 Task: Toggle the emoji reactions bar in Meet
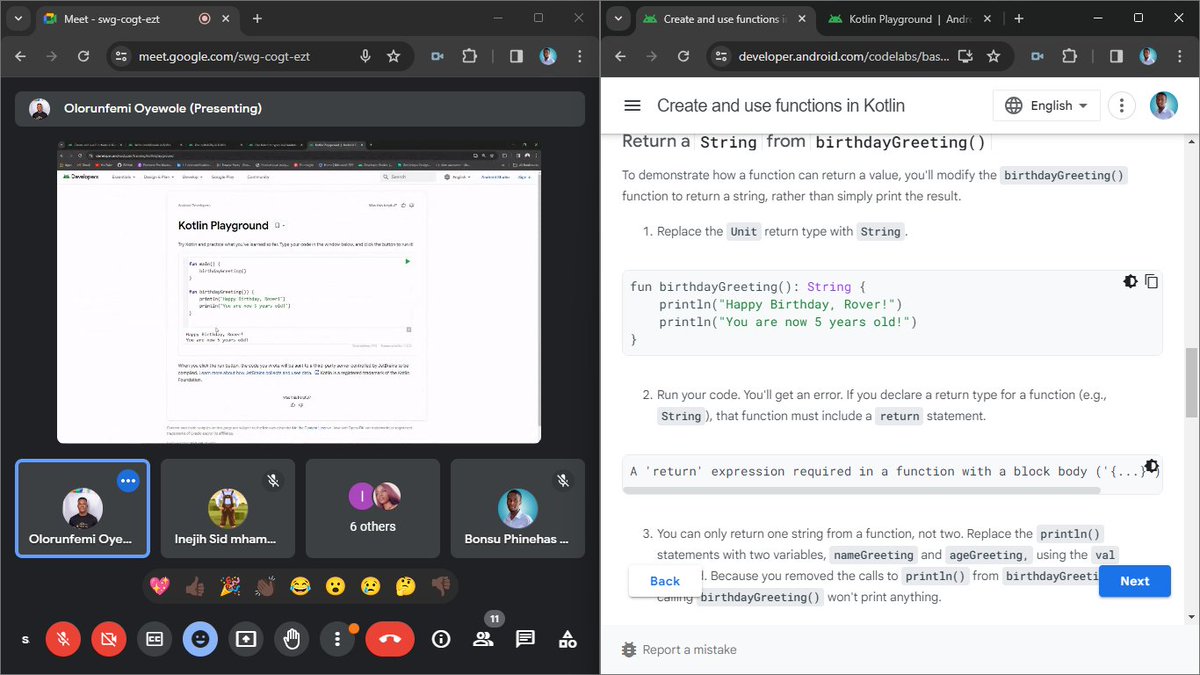(200, 639)
